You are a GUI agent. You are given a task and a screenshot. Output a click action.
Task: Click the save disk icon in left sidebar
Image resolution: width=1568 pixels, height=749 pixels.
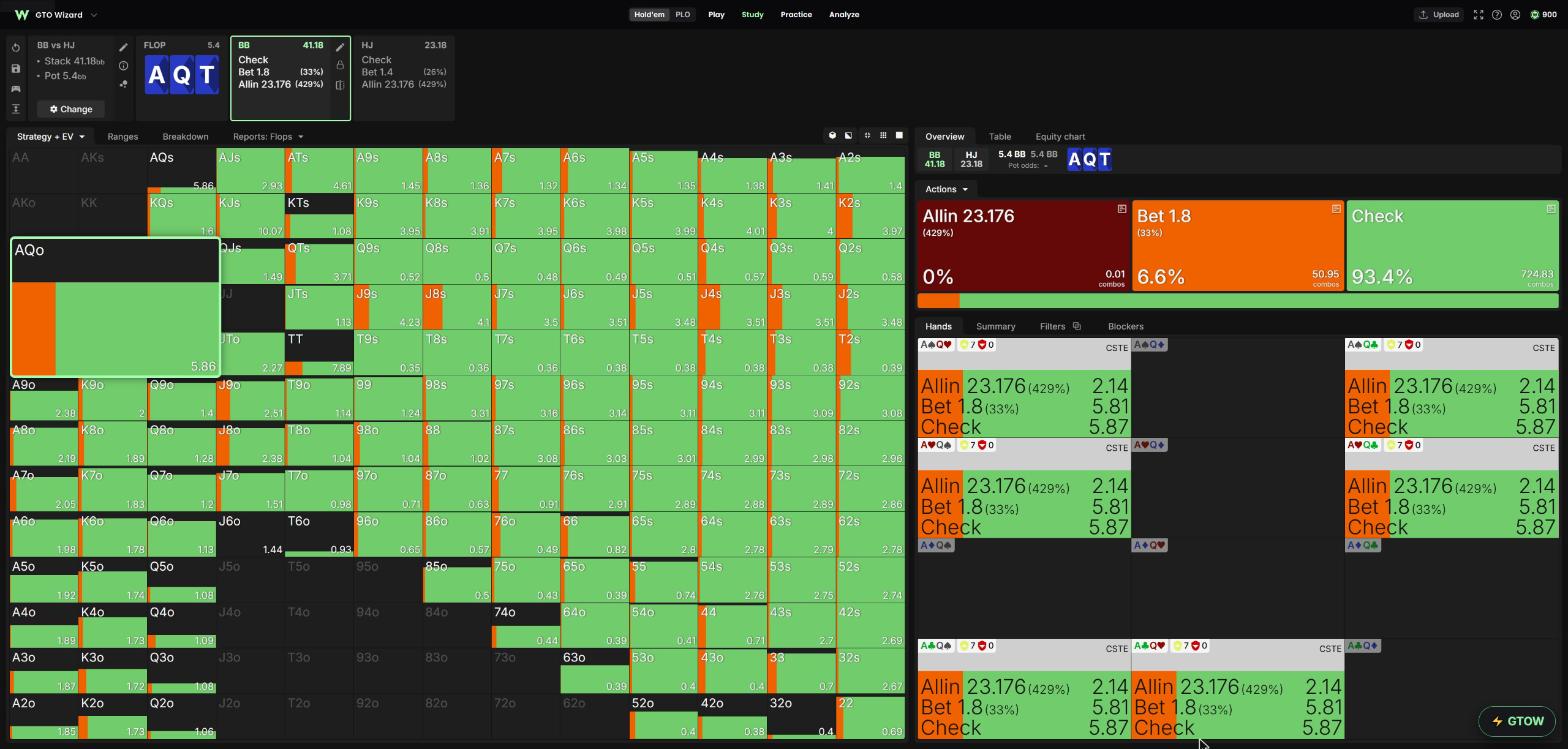[x=16, y=68]
